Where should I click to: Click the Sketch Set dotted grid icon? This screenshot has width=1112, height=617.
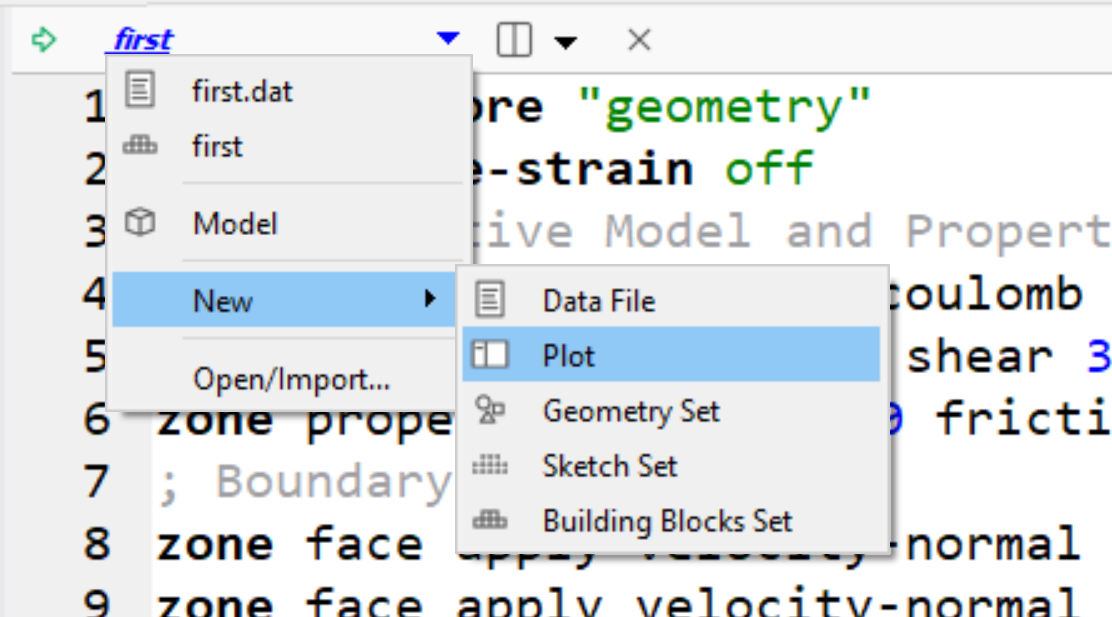tap(490, 466)
